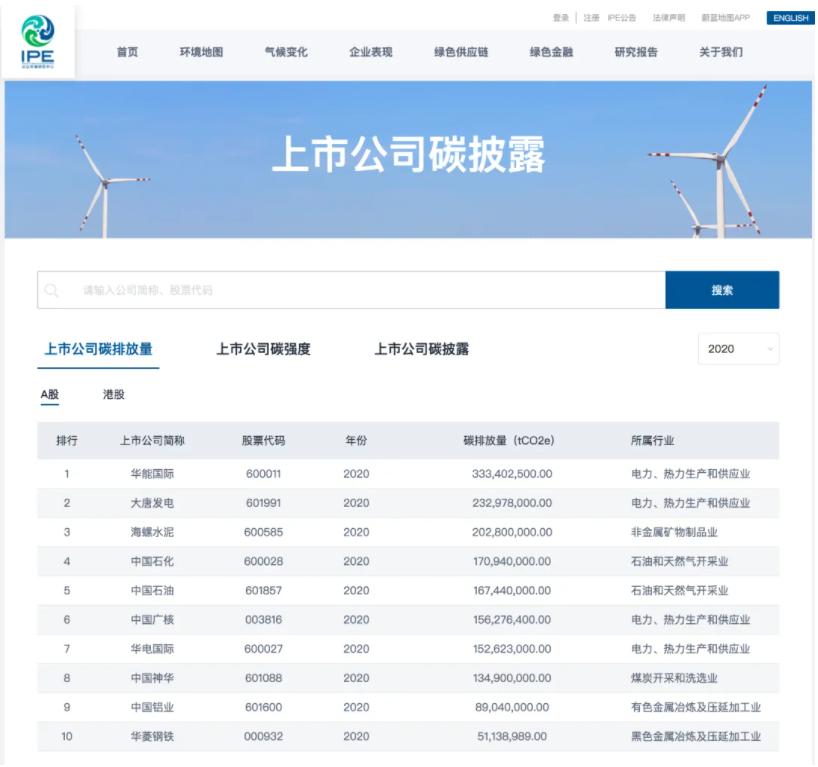Click emission value 202,800,000.00
Image resolution: width=818 pixels, height=767 pixels.
(512, 532)
